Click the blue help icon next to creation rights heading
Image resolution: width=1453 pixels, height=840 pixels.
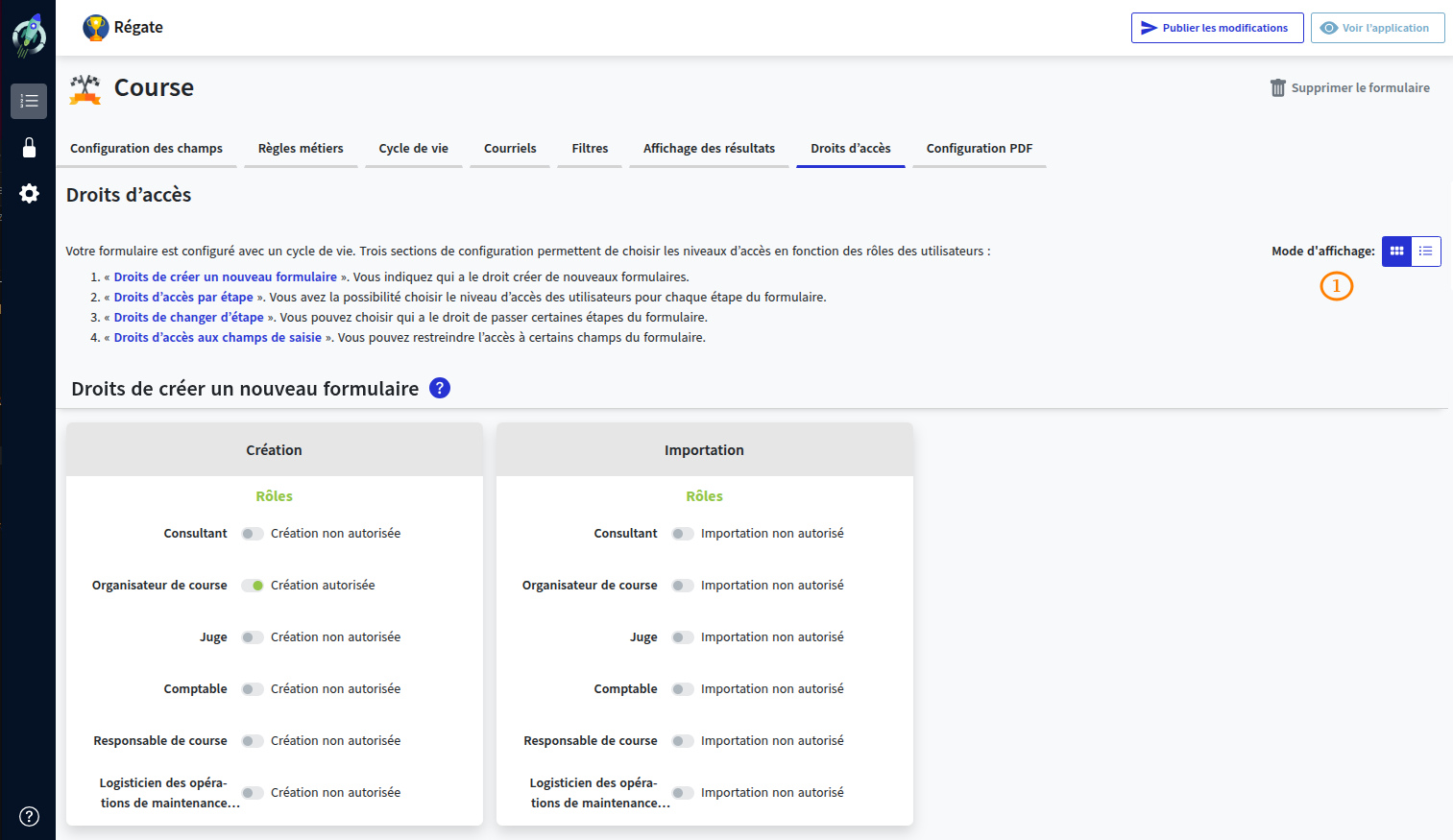click(439, 388)
